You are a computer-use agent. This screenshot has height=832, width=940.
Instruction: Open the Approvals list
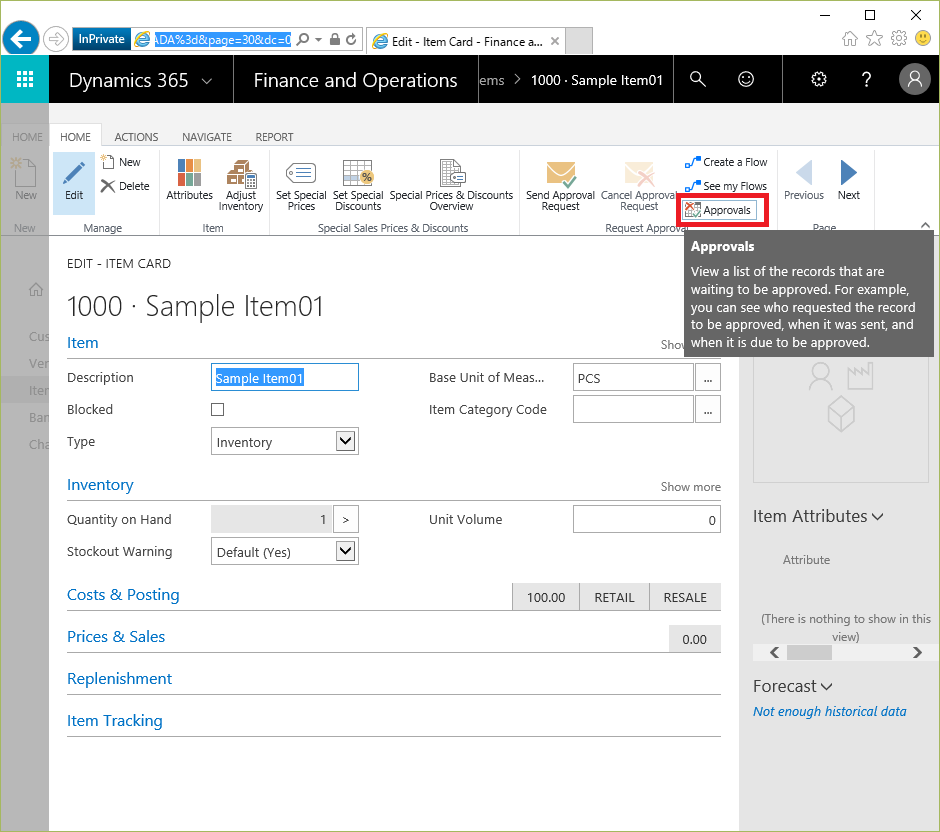point(719,210)
